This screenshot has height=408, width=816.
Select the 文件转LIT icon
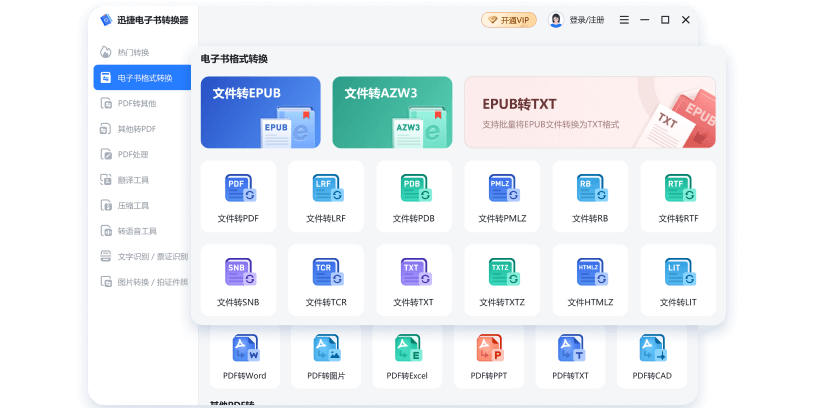pyautogui.click(x=678, y=273)
